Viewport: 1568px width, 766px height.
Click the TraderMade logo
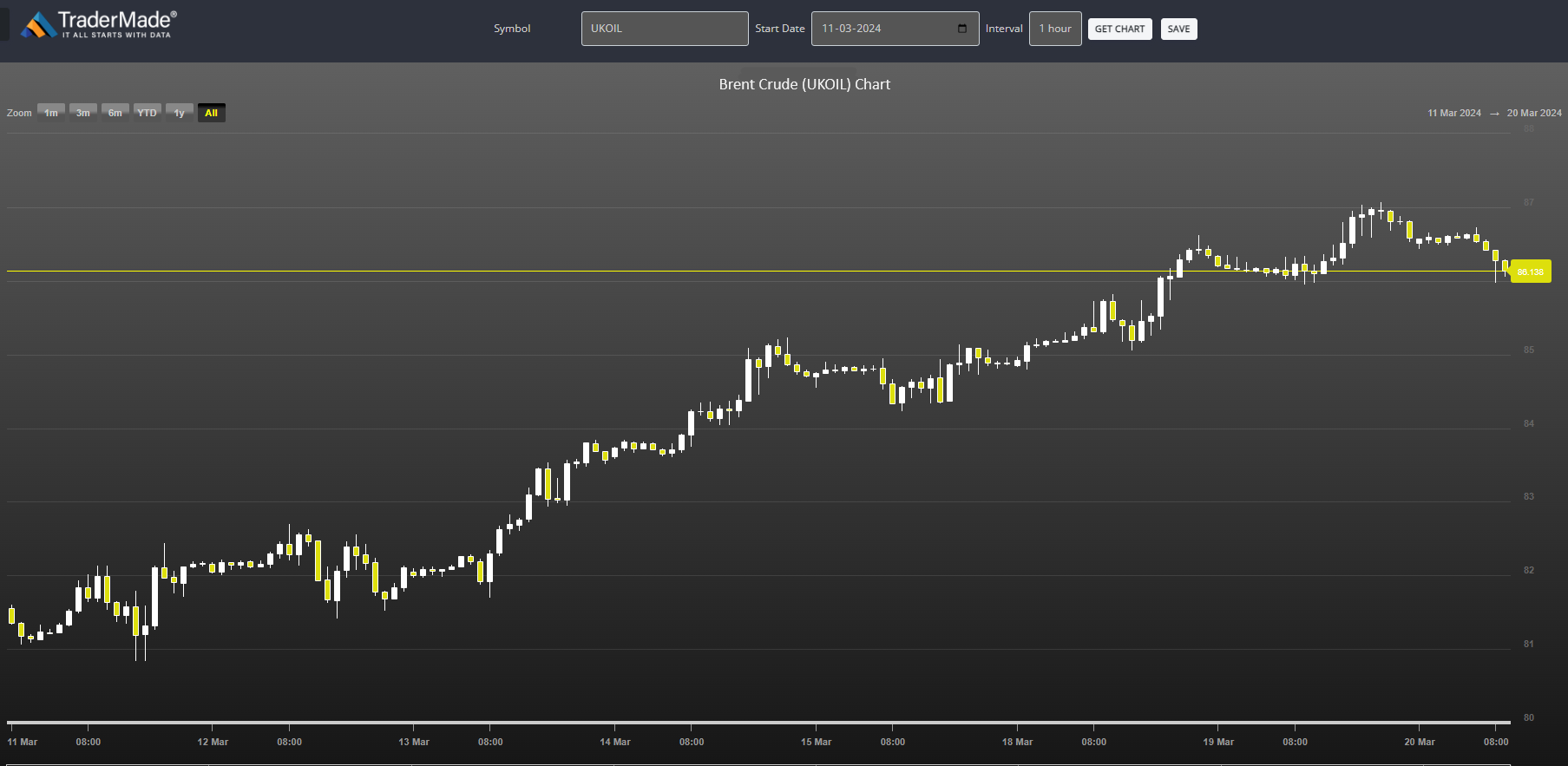[x=98, y=24]
